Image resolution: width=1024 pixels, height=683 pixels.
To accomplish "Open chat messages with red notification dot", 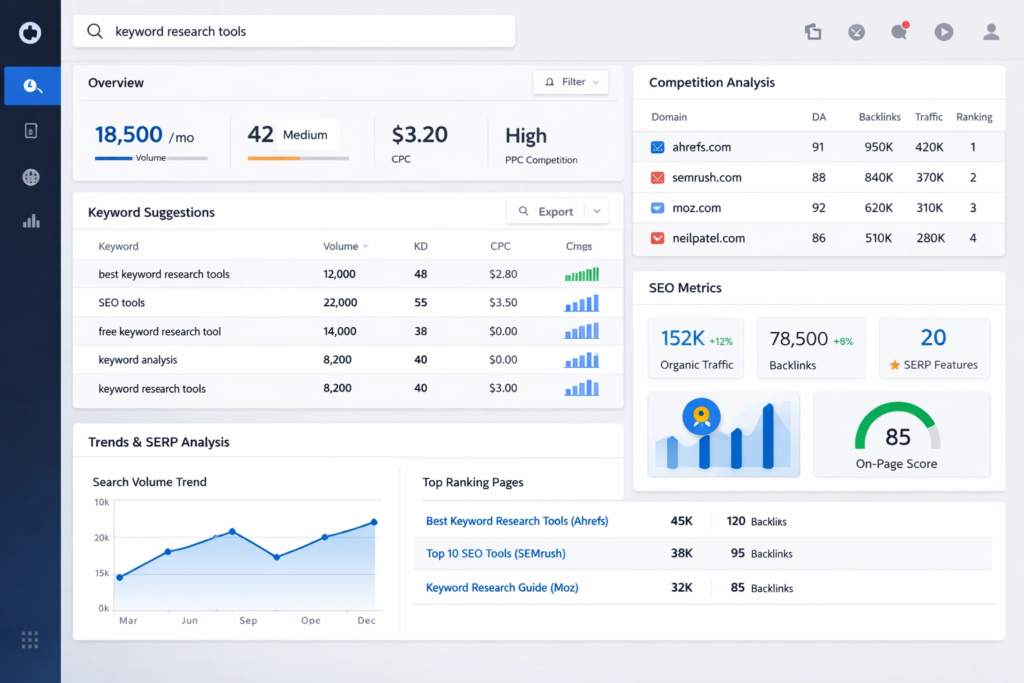I will (899, 32).
